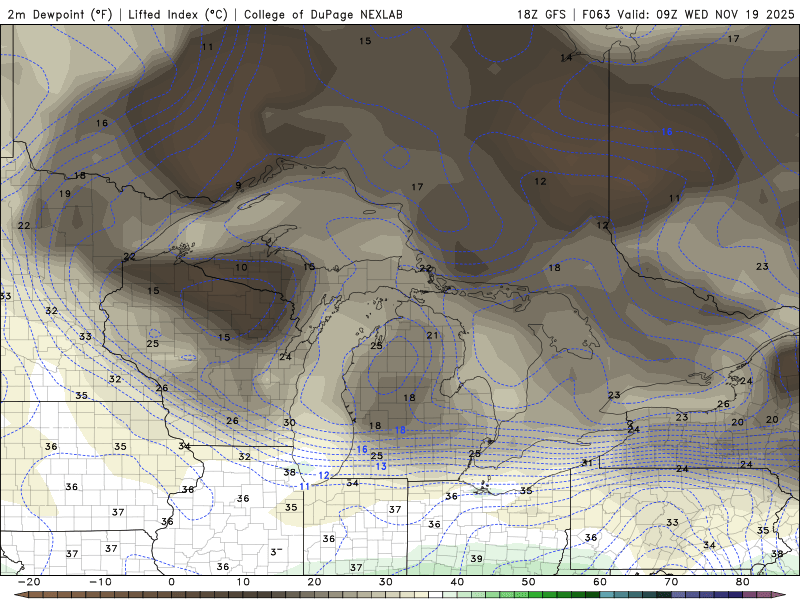Click the "-10" color scale label

click(x=100, y=582)
